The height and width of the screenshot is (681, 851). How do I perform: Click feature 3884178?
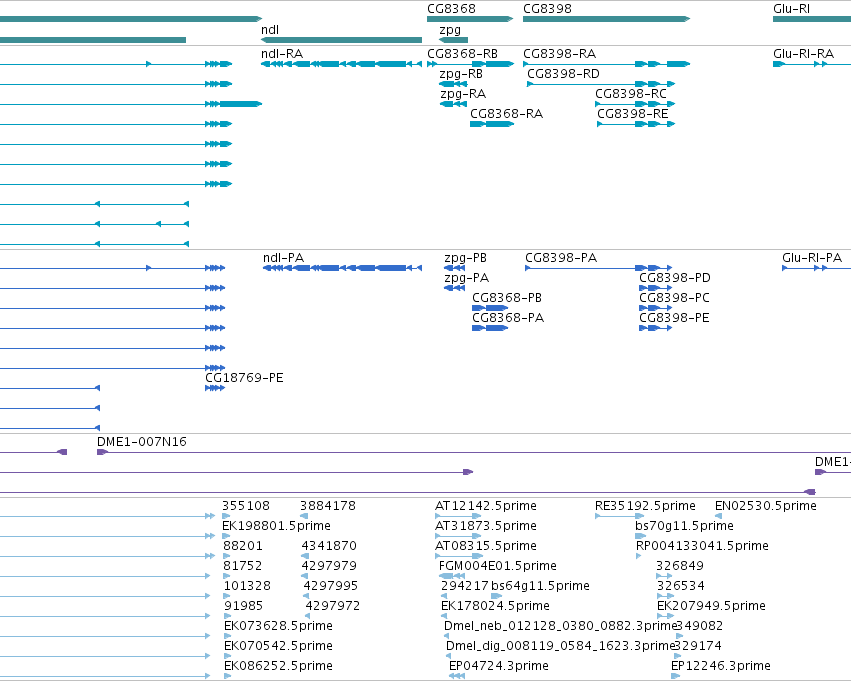(x=328, y=506)
